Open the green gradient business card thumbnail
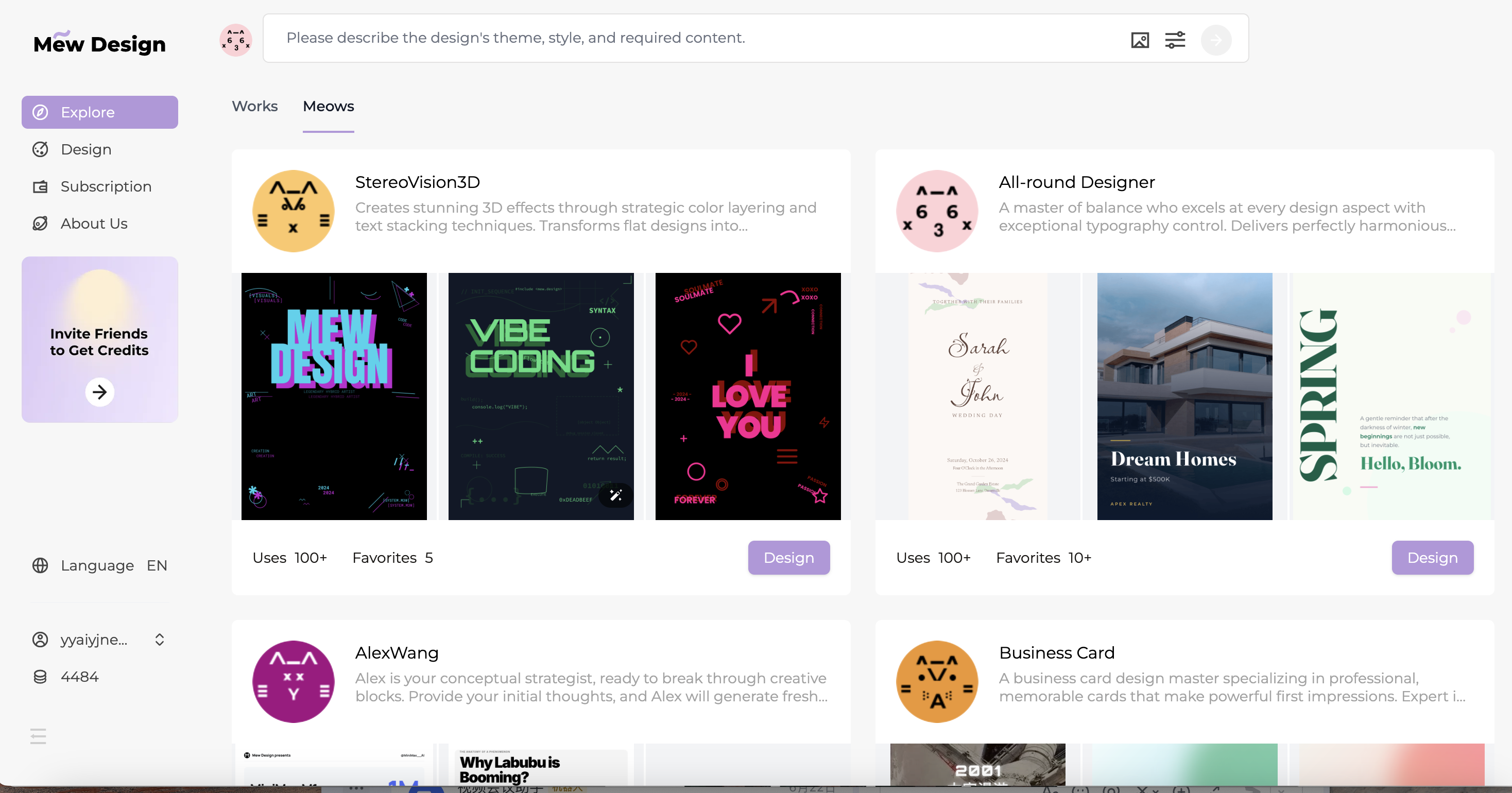The image size is (1512, 793). point(1185,765)
